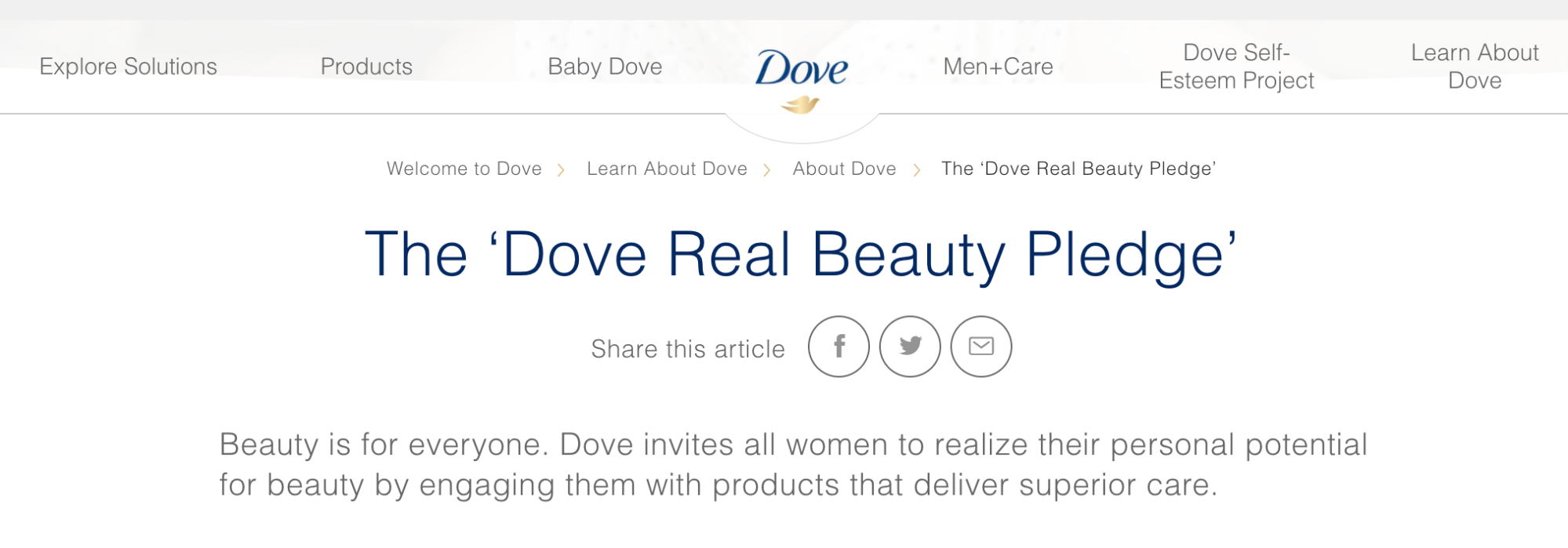This screenshot has width=1568, height=548.
Task: Open the Explore Solutions menu
Action: 129,67
